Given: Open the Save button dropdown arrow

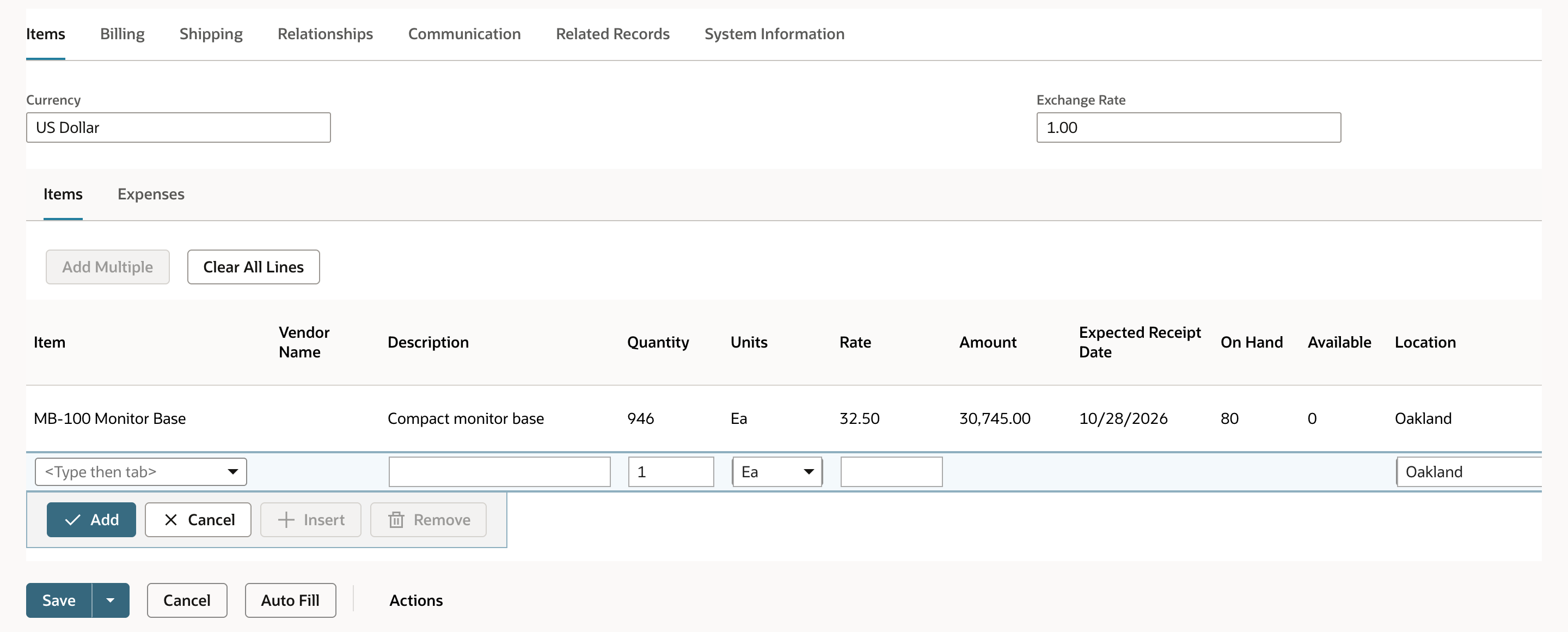Looking at the screenshot, I should (110, 600).
